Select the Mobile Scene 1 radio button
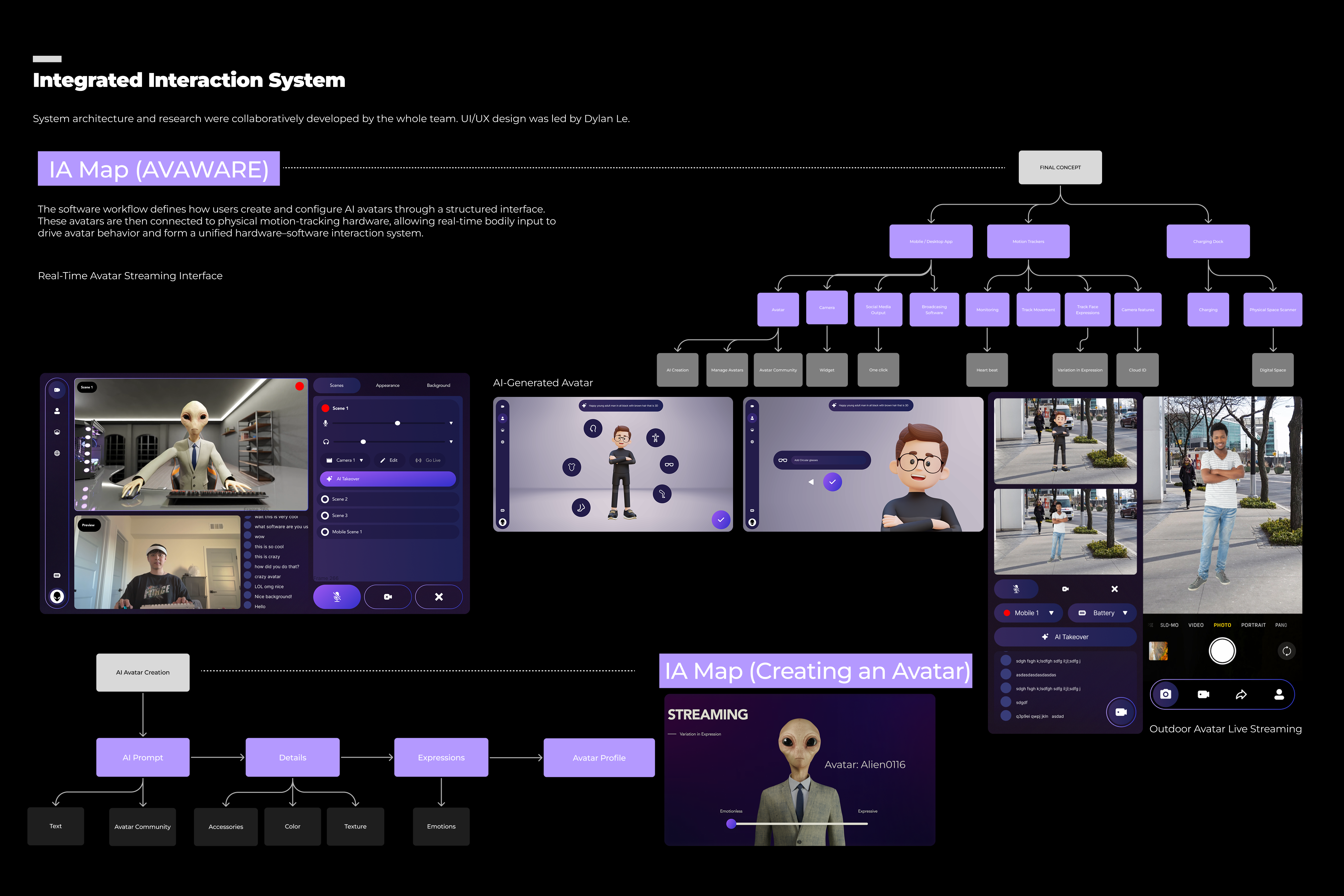The image size is (1344, 896). tap(325, 532)
